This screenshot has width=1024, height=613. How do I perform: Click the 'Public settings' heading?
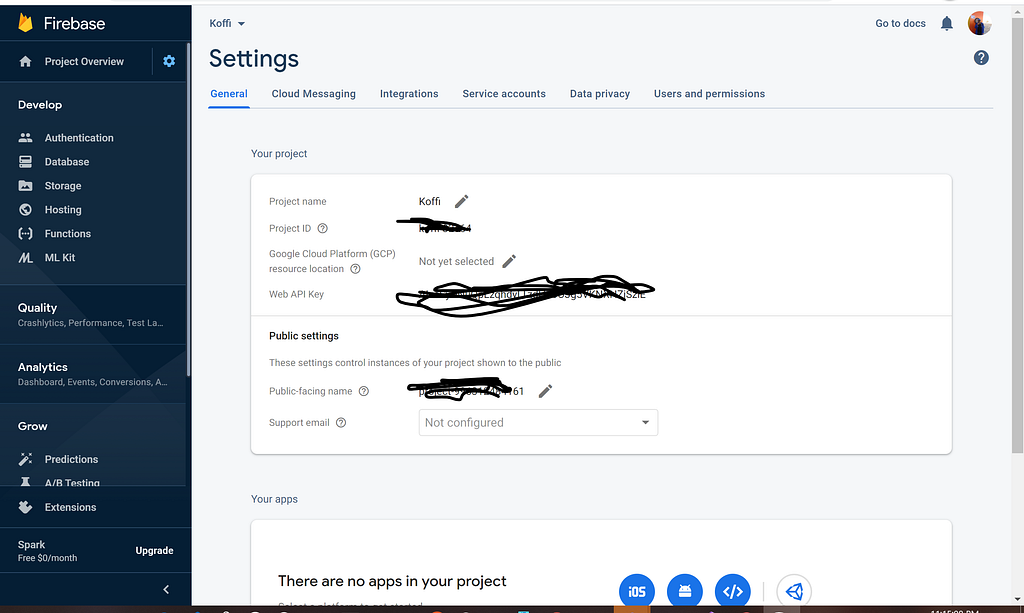304,336
